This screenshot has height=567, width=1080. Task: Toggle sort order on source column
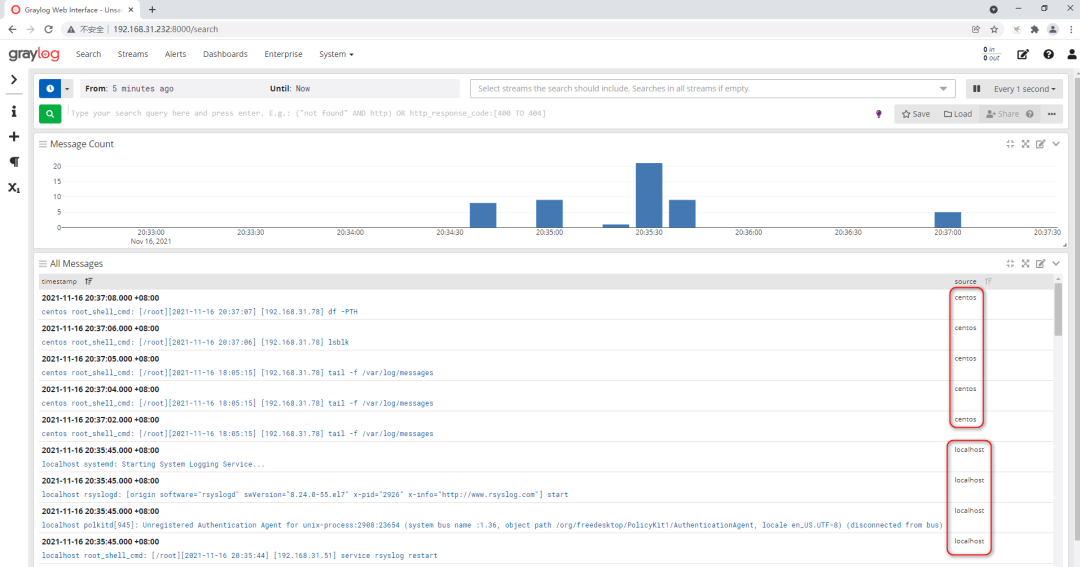coord(988,282)
